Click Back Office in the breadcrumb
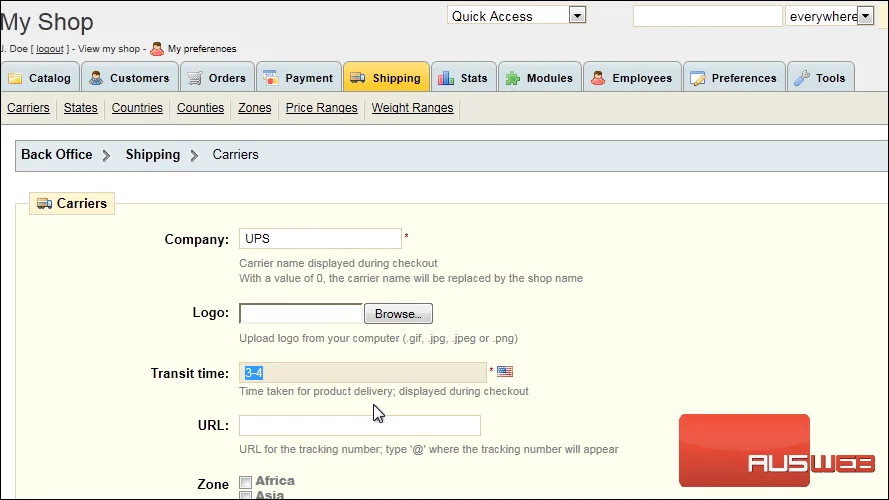This screenshot has height=500, width=889. (57, 154)
